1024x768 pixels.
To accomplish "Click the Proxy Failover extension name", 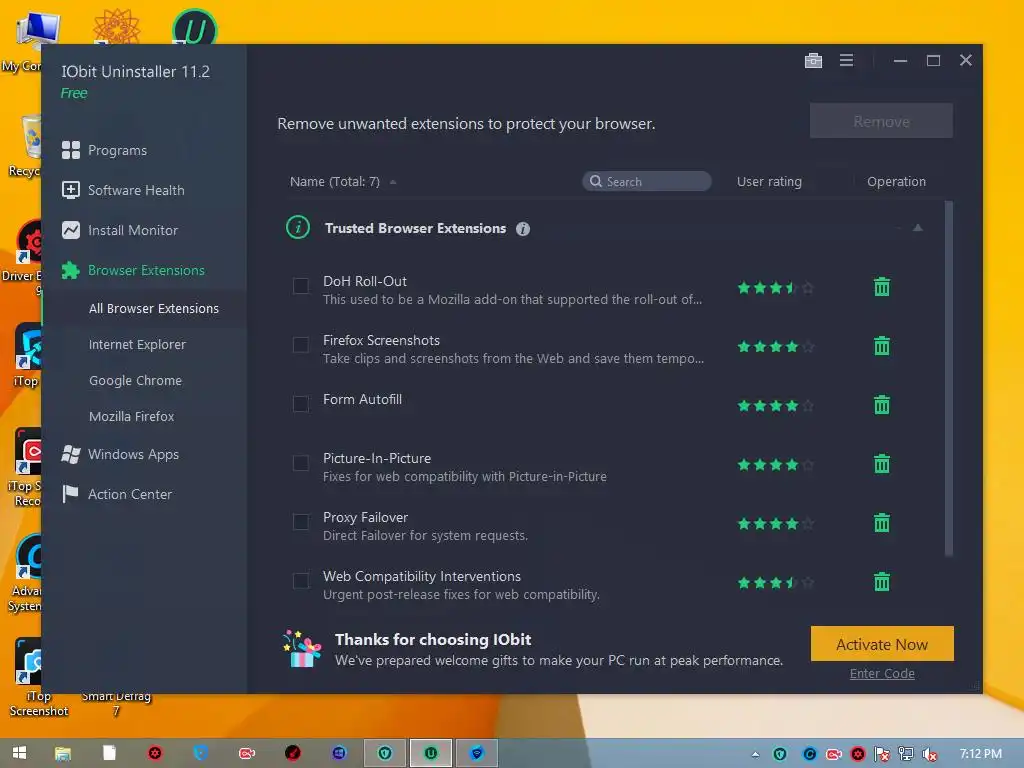I will point(365,517).
